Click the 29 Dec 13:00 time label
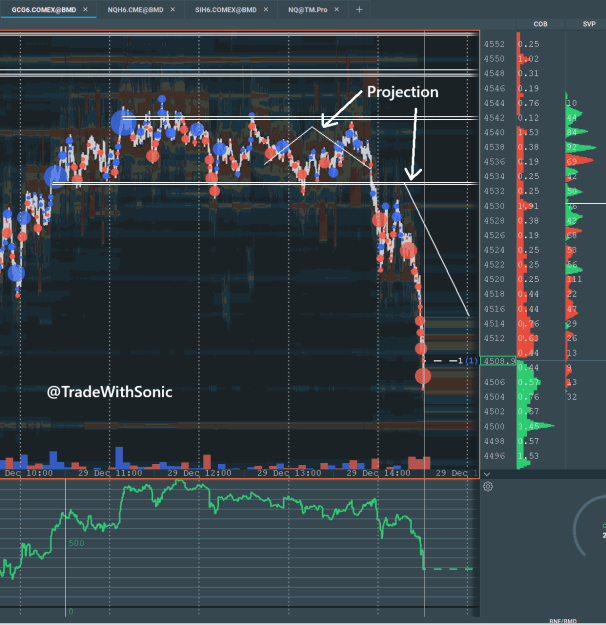Screen dimensions: 606x625 289,473
